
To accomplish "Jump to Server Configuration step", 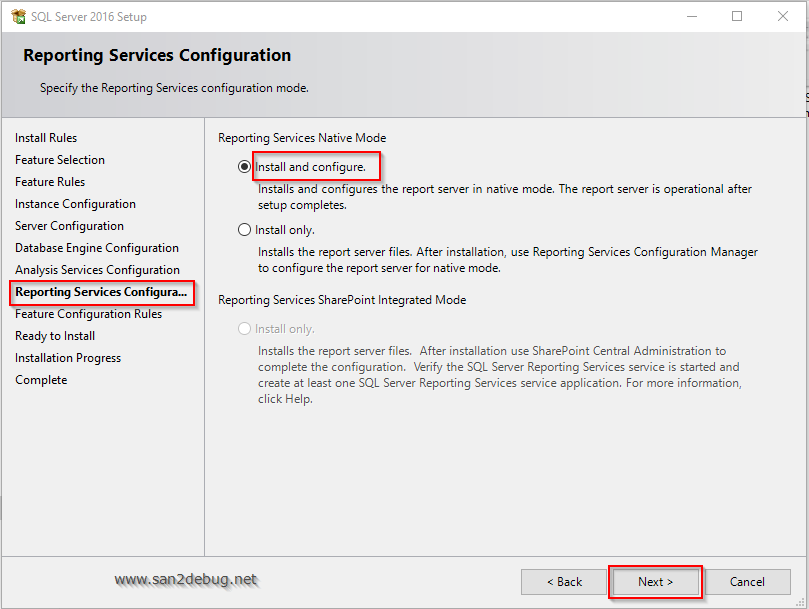I will pyautogui.click(x=69, y=226).
